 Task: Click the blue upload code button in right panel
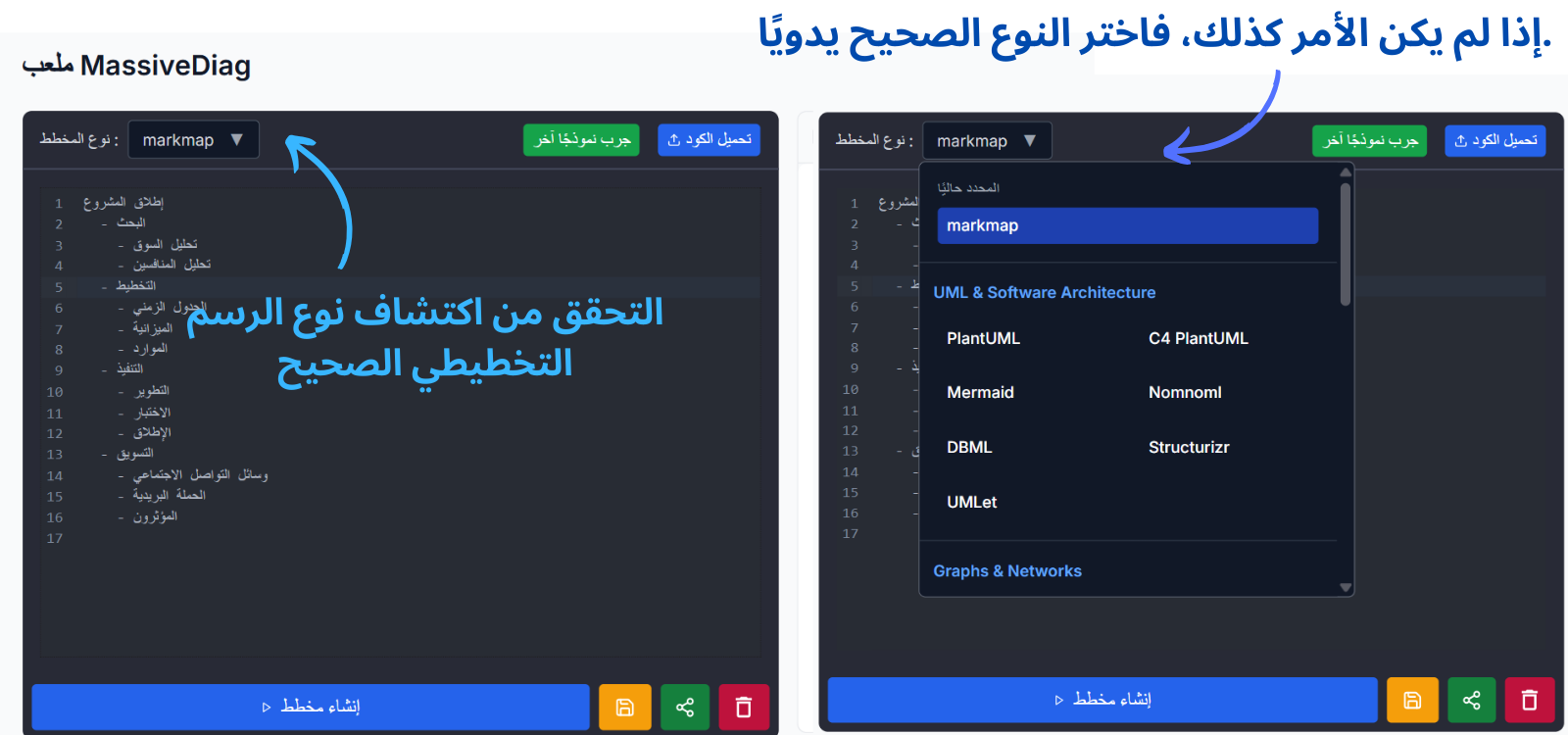point(1494,140)
